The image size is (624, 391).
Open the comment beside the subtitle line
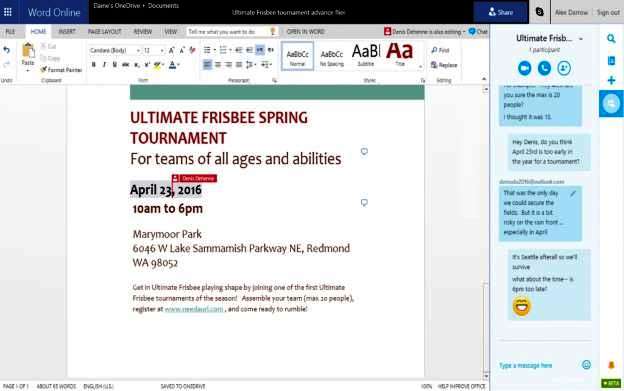tap(364, 152)
